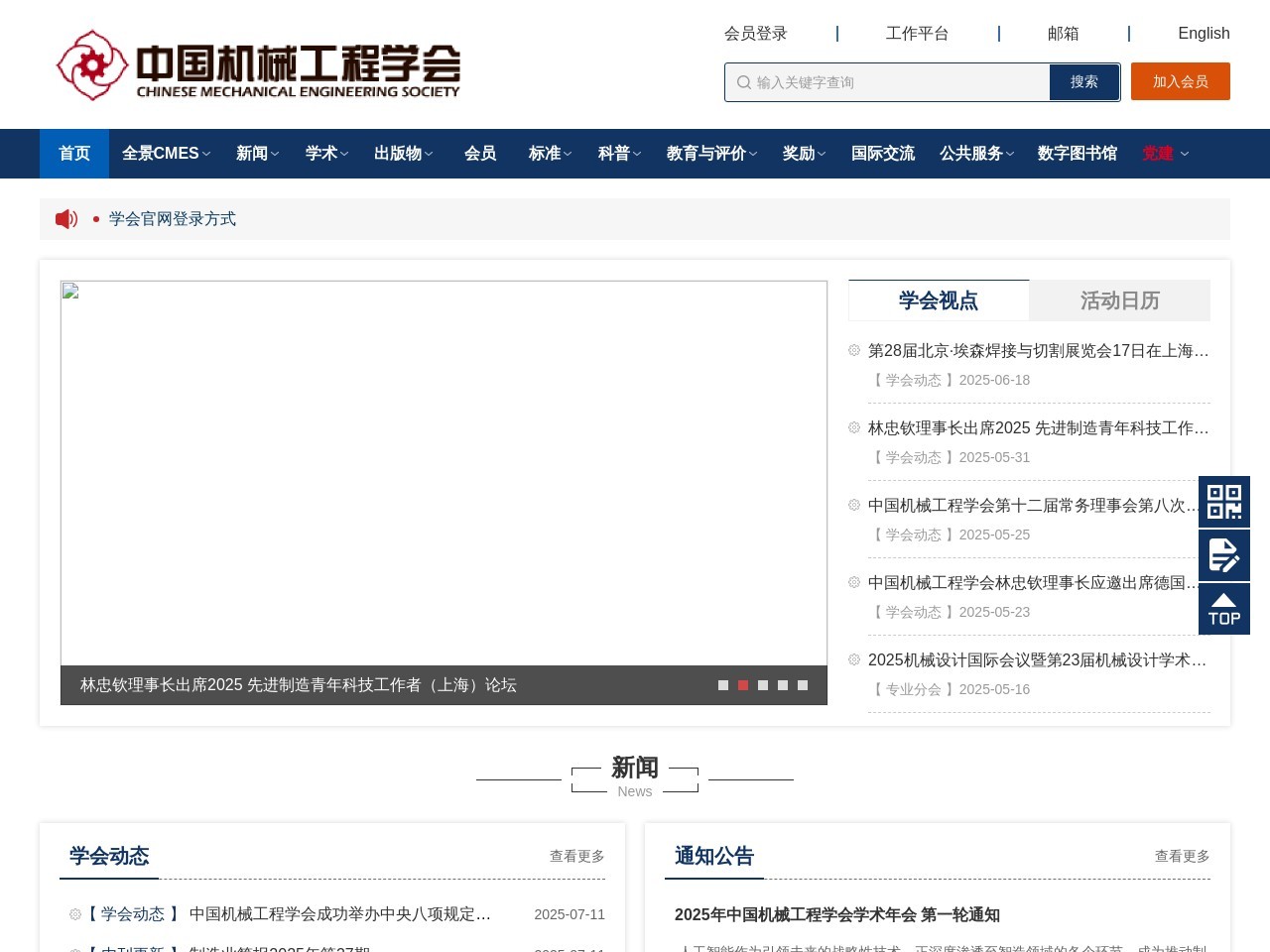Click the gear icon beside 中央八项规定 news item

click(x=74, y=913)
